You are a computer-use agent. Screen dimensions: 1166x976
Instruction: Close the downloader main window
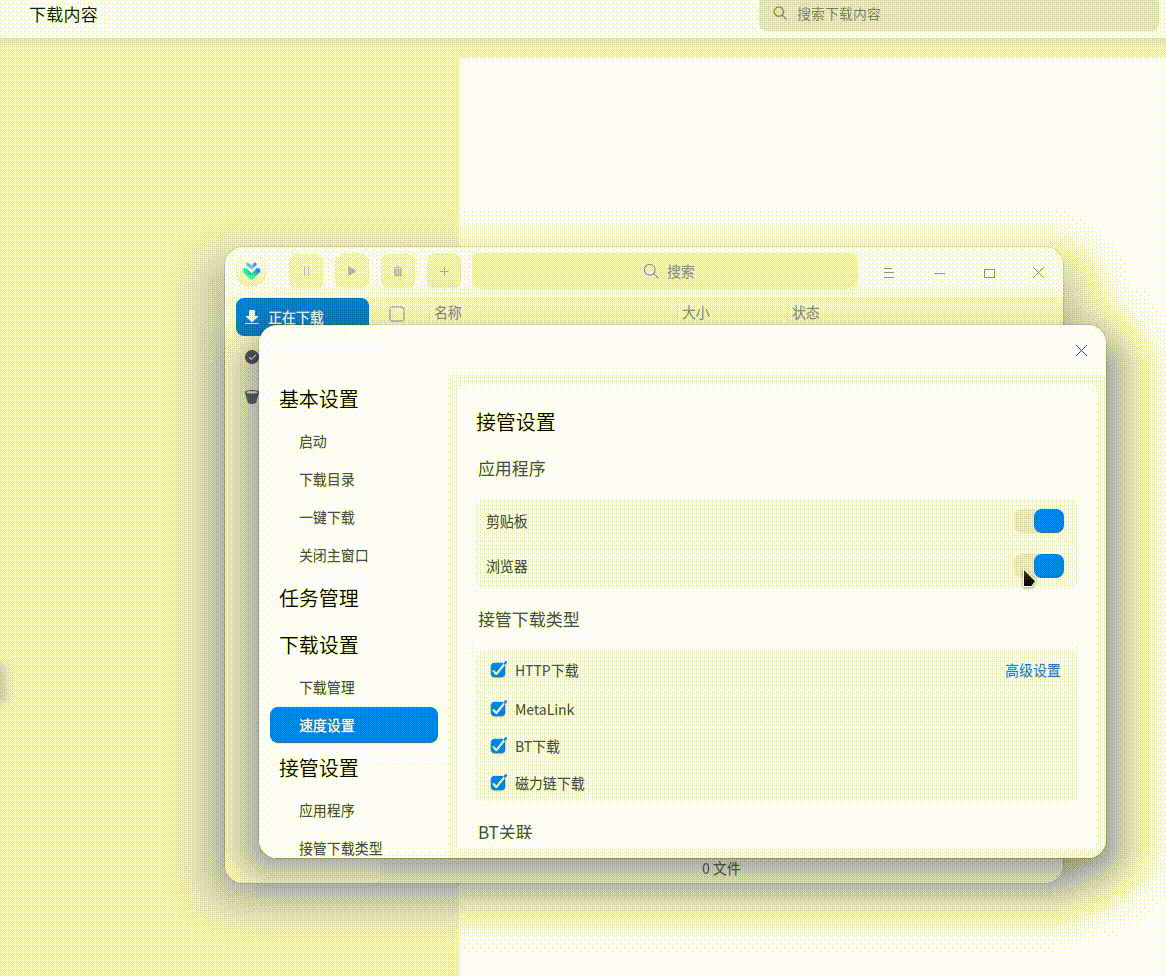coord(1039,273)
